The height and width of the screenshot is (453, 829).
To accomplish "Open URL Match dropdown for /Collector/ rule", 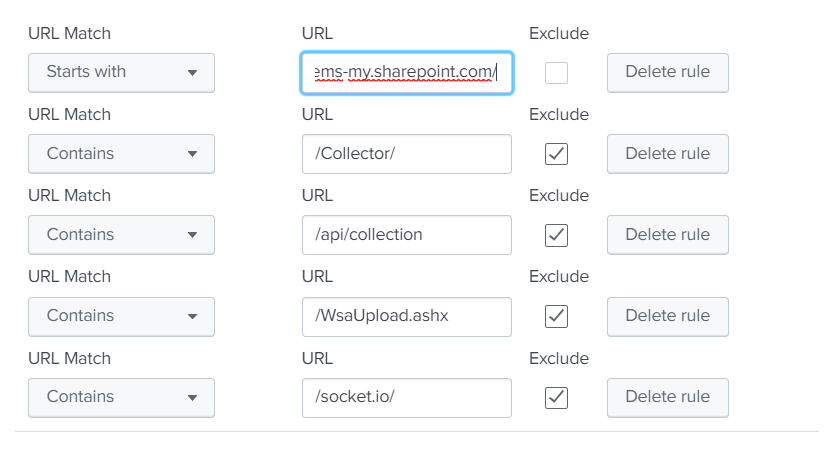I will pyautogui.click(x=121, y=153).
